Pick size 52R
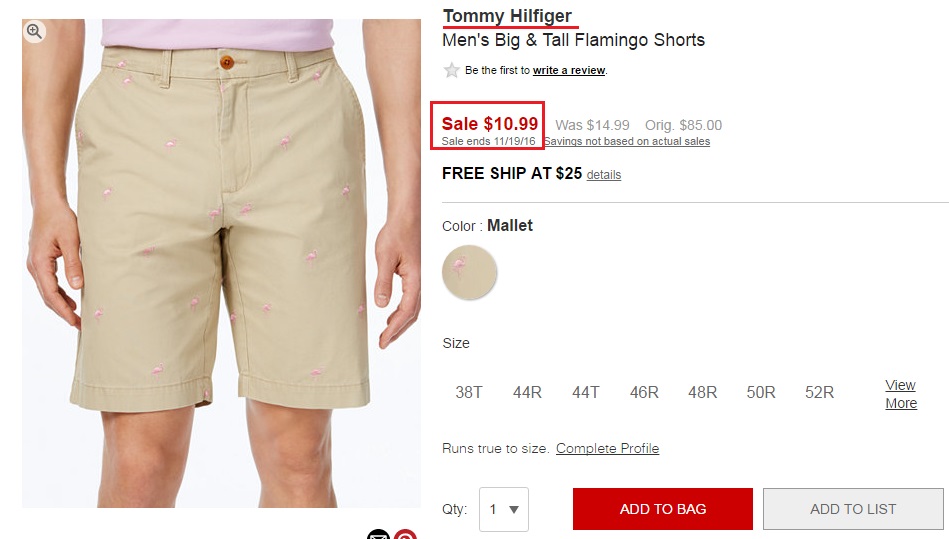 tap(819, 393)
